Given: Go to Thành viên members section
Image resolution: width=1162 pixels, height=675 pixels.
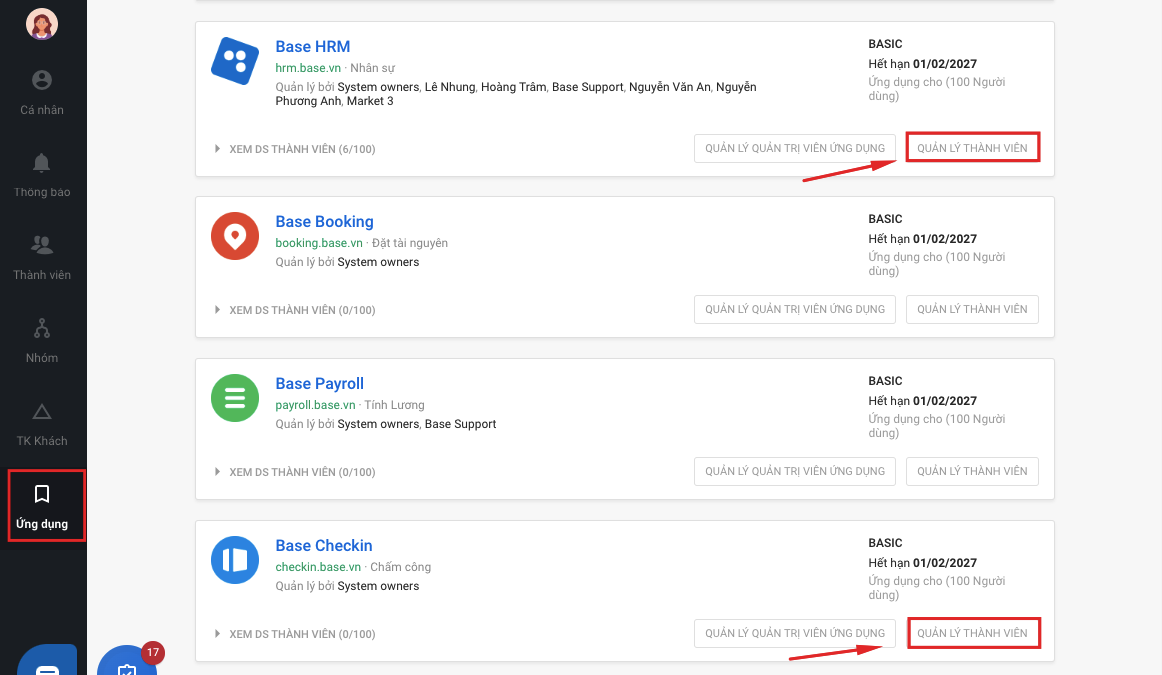Looking at the screenshot, I should [42, 258].
